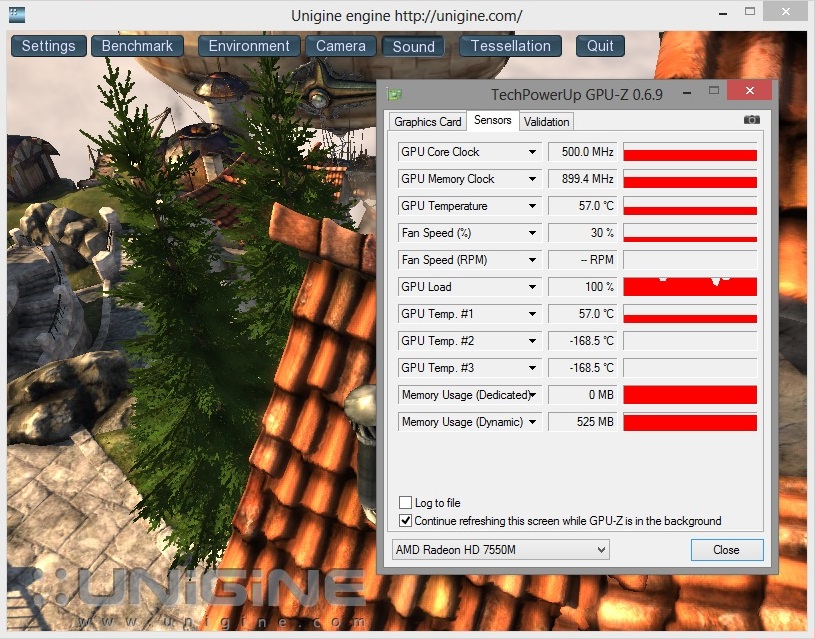This screenshot has height=639, width=815.
Task: Open the Unigine Settings menu
Action: click(x=48, y=46)
